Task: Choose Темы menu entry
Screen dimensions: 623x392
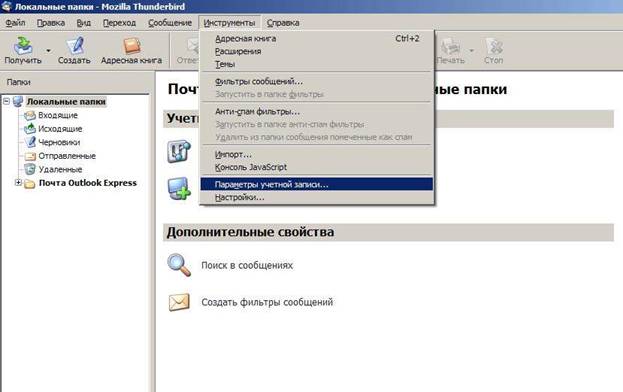Action: point(317,64)
